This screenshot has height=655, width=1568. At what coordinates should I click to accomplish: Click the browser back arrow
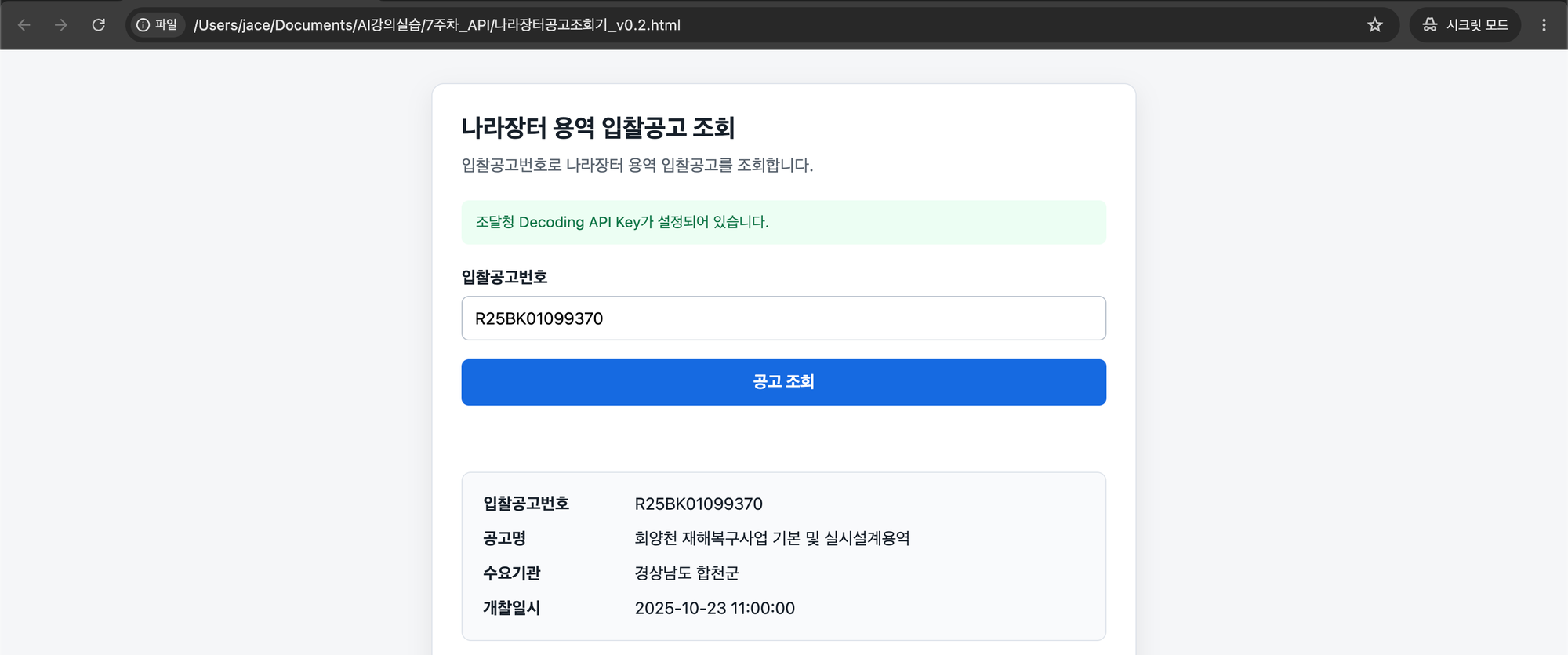pyautogui.click(x=24, y=25)
